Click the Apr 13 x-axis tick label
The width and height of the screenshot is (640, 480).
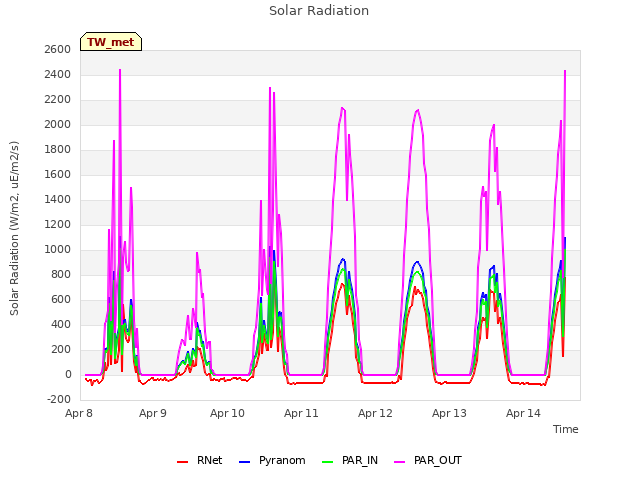tap(449, 413)
